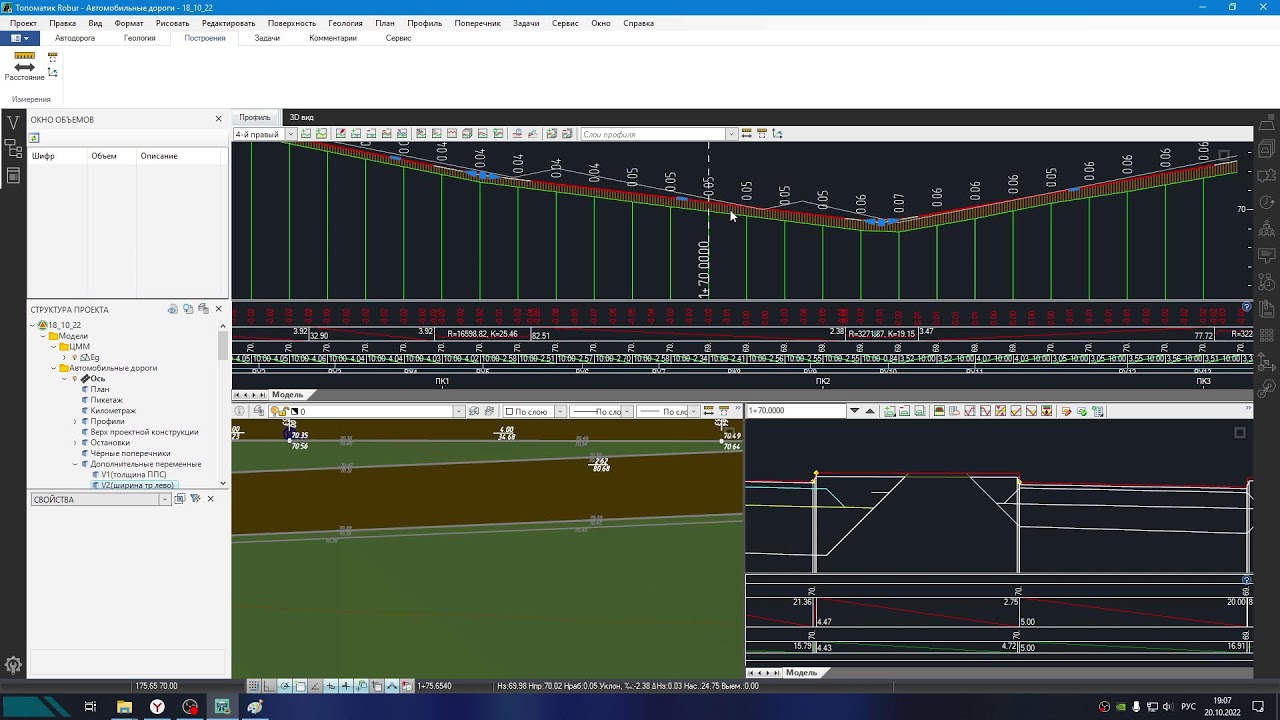Open the layer 0 dropdown in plan toolbar
The height and width of the screenshot is (720, 1280).
pos(459,412)
